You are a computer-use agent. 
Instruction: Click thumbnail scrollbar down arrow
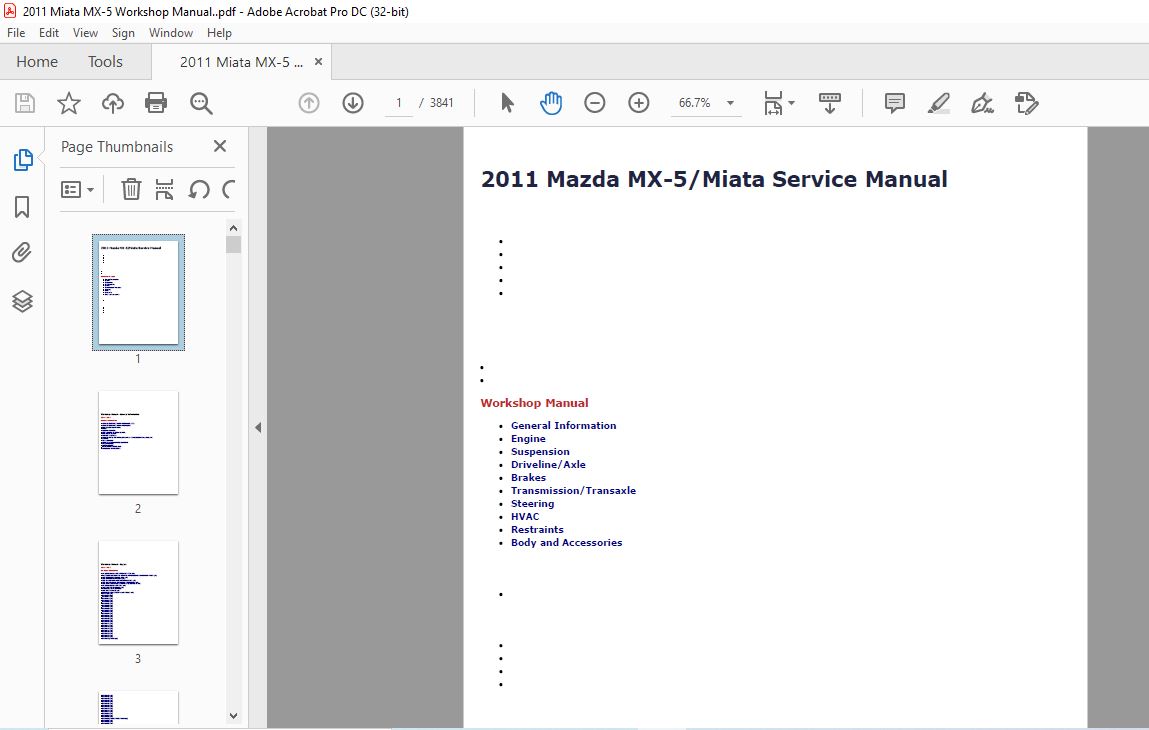tap(233, 716)
